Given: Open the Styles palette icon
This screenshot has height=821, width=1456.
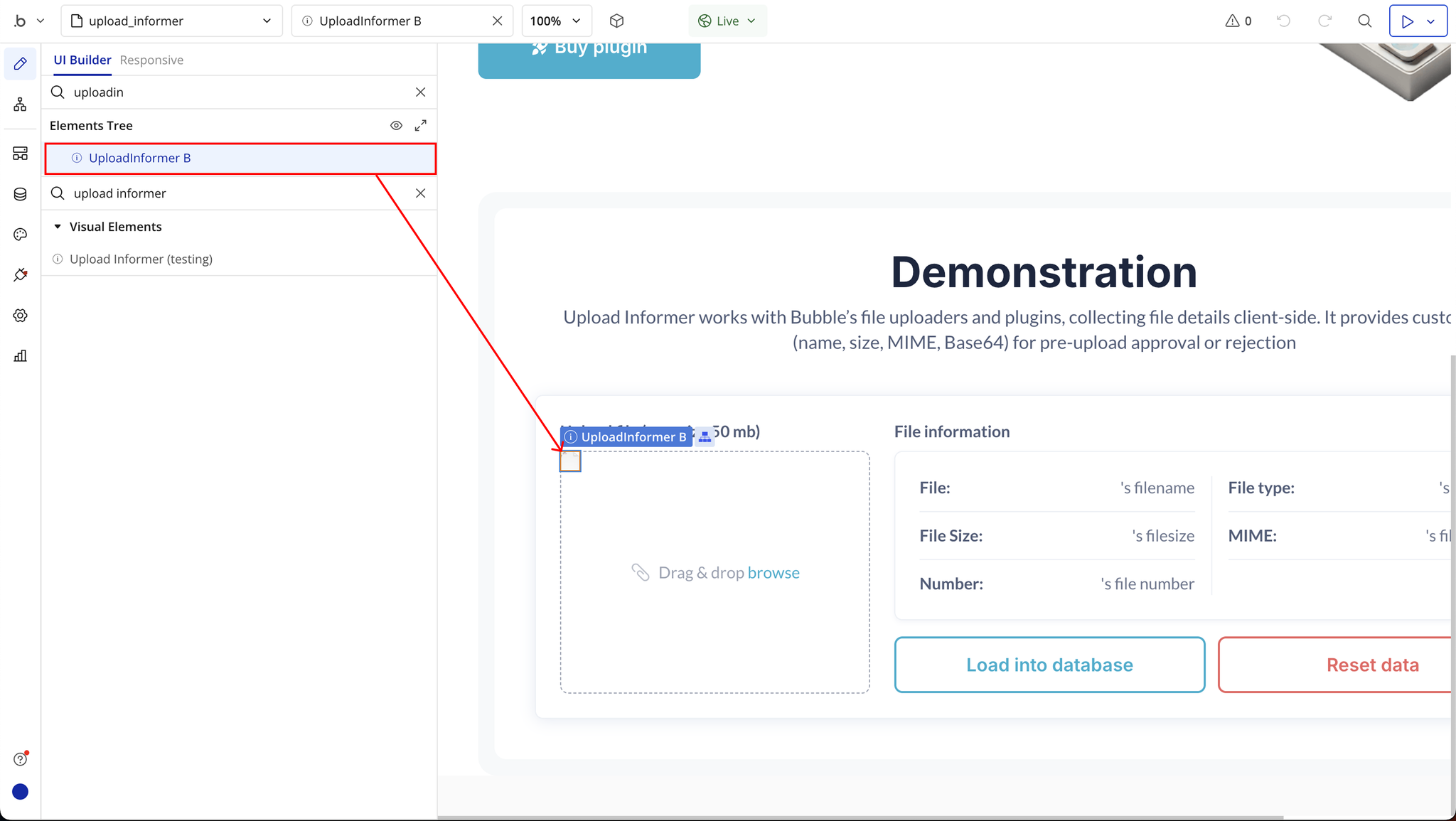Looking at the screenshot, I should [x=20, y=235].
